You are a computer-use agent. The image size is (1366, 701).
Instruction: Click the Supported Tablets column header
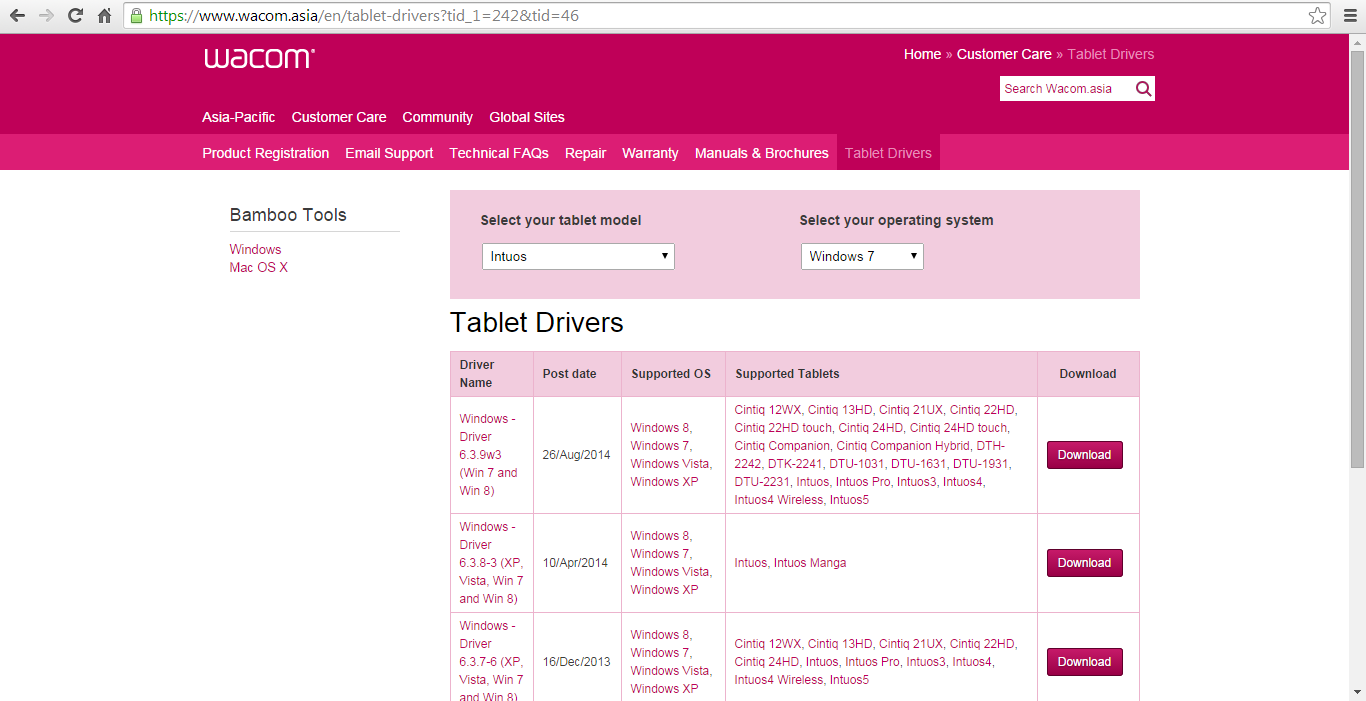(787, 374)
